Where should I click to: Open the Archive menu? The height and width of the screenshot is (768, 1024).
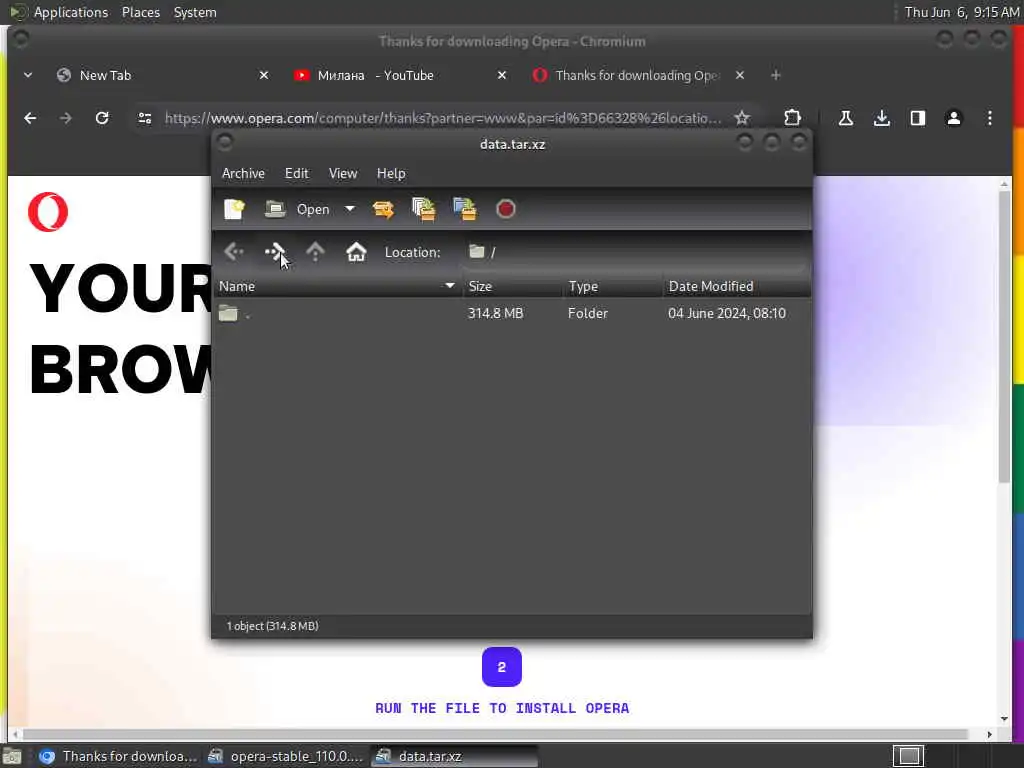coord(244,173)
